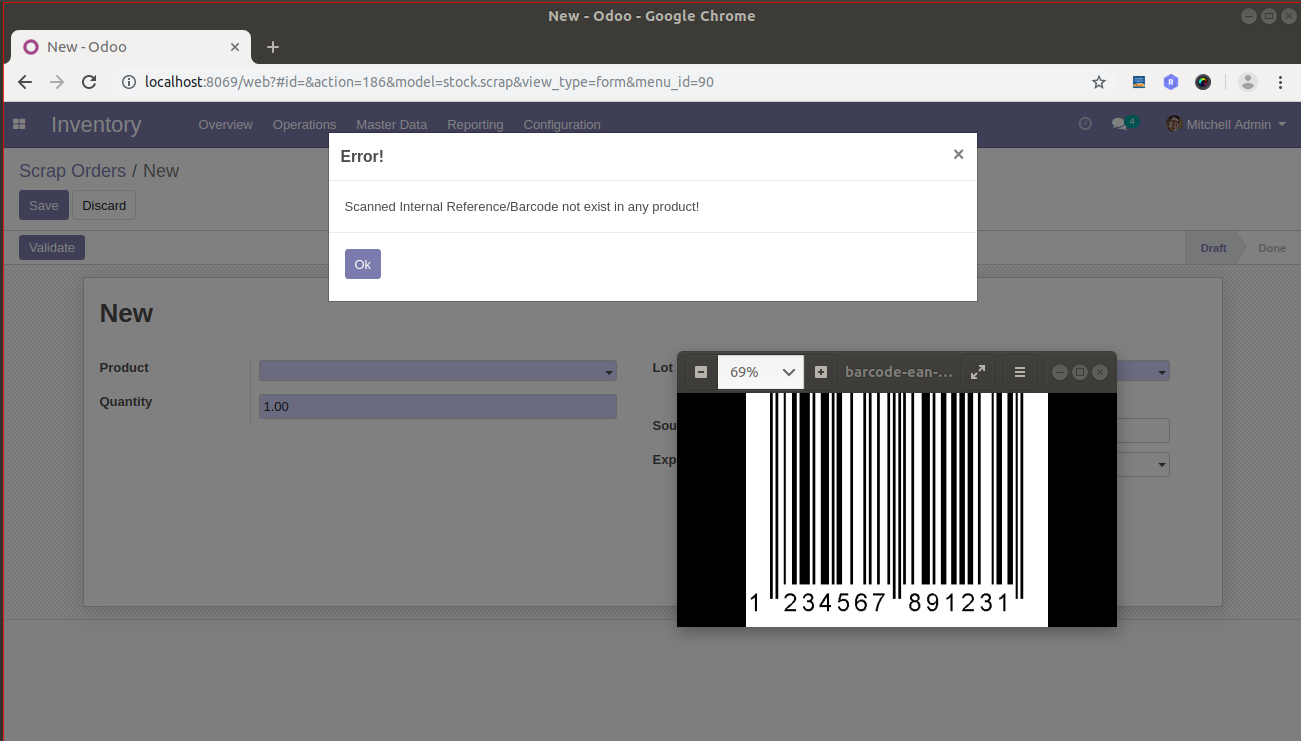Zoom out in the image viewer
The image size is (1301, 741).
(701, 372)
